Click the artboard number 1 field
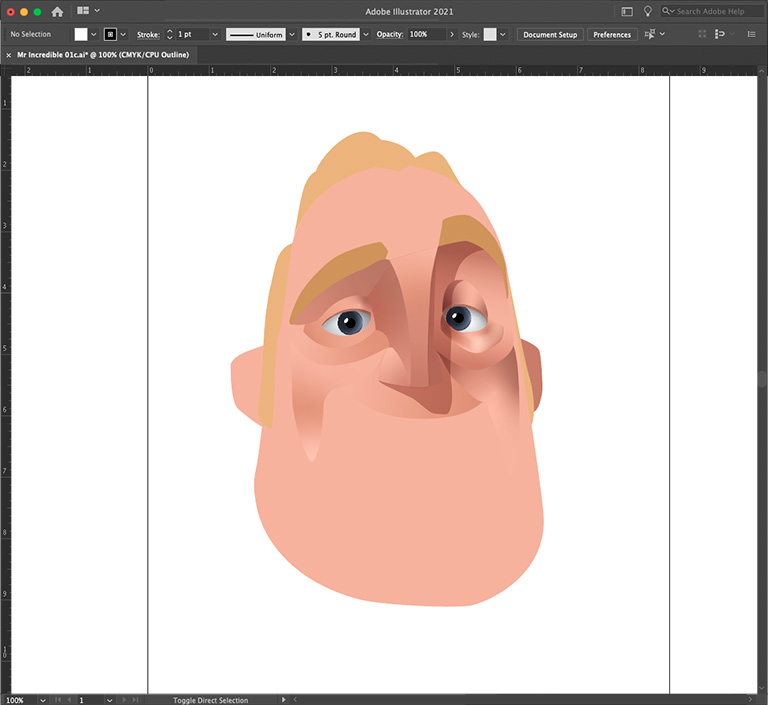The image size is (768, 705). click(91, 700)
